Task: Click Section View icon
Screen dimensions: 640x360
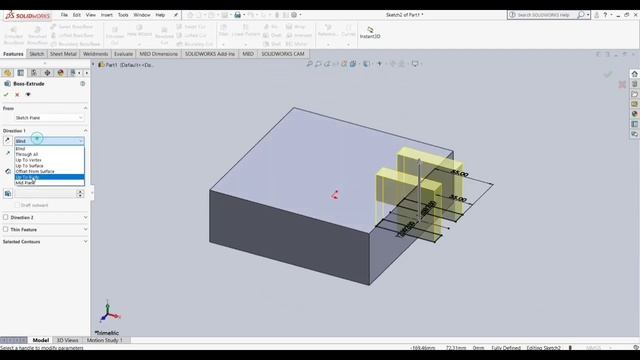Action: pyautogui.click(x=344, y=64)
